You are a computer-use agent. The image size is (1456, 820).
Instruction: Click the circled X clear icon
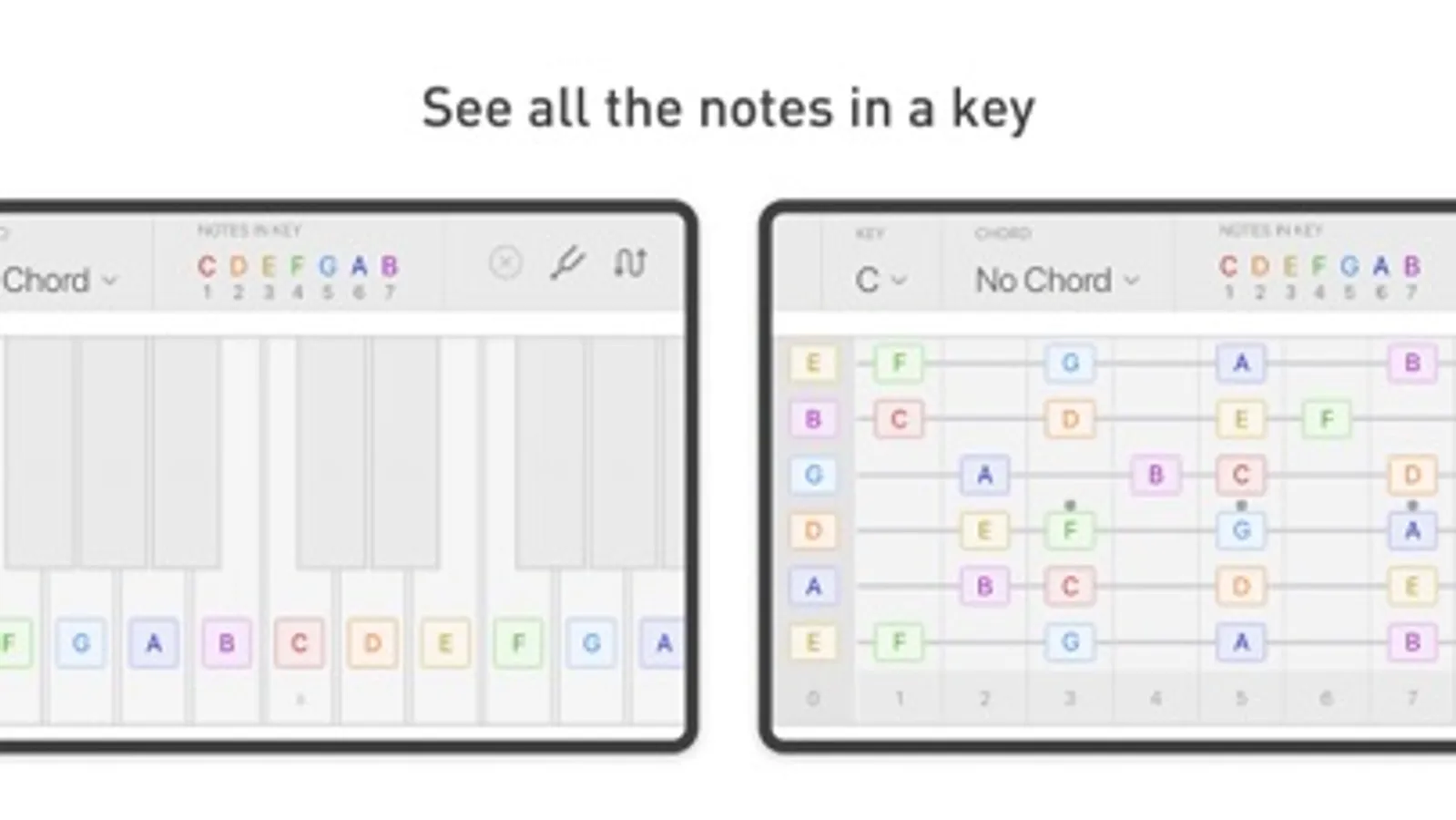(x=505, y=263)
